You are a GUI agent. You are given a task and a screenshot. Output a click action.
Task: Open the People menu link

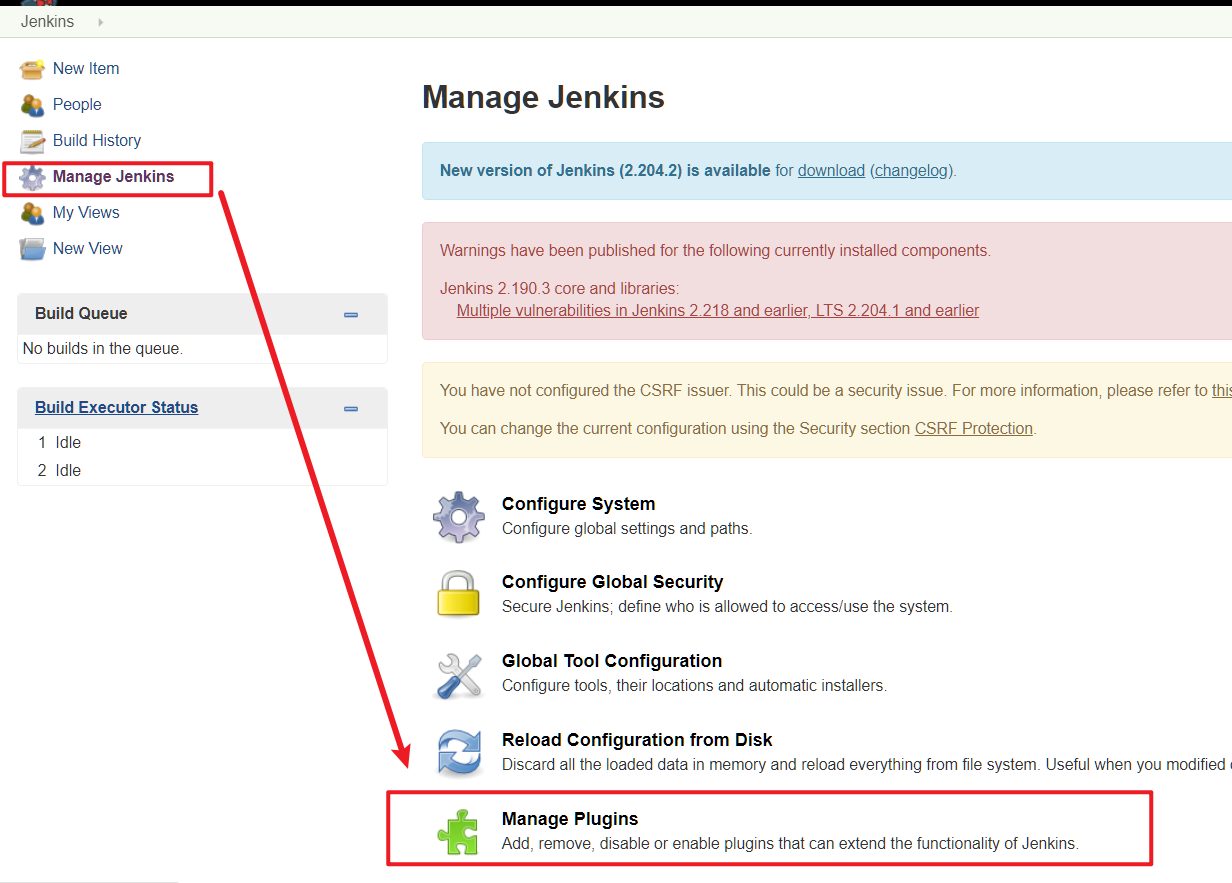click(x=77, y=104)
